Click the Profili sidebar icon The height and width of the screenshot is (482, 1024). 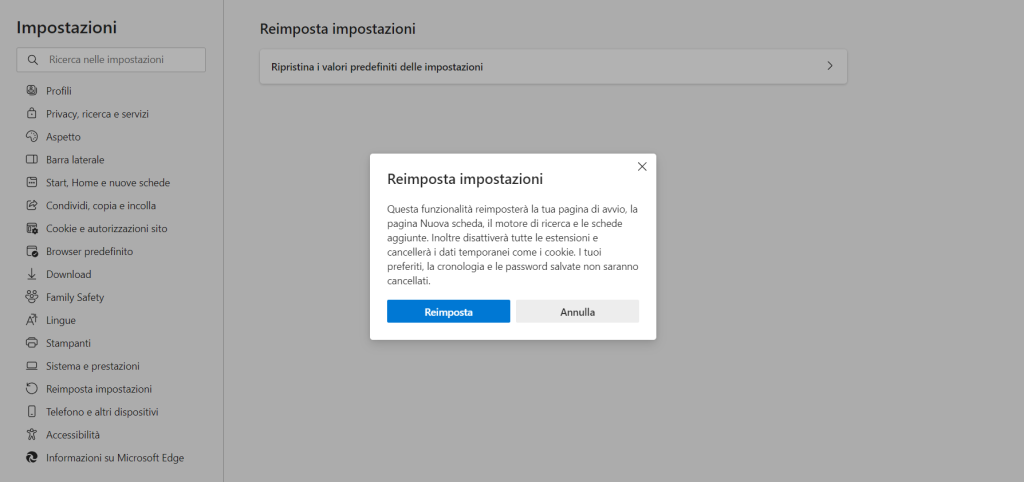(32, 91)
